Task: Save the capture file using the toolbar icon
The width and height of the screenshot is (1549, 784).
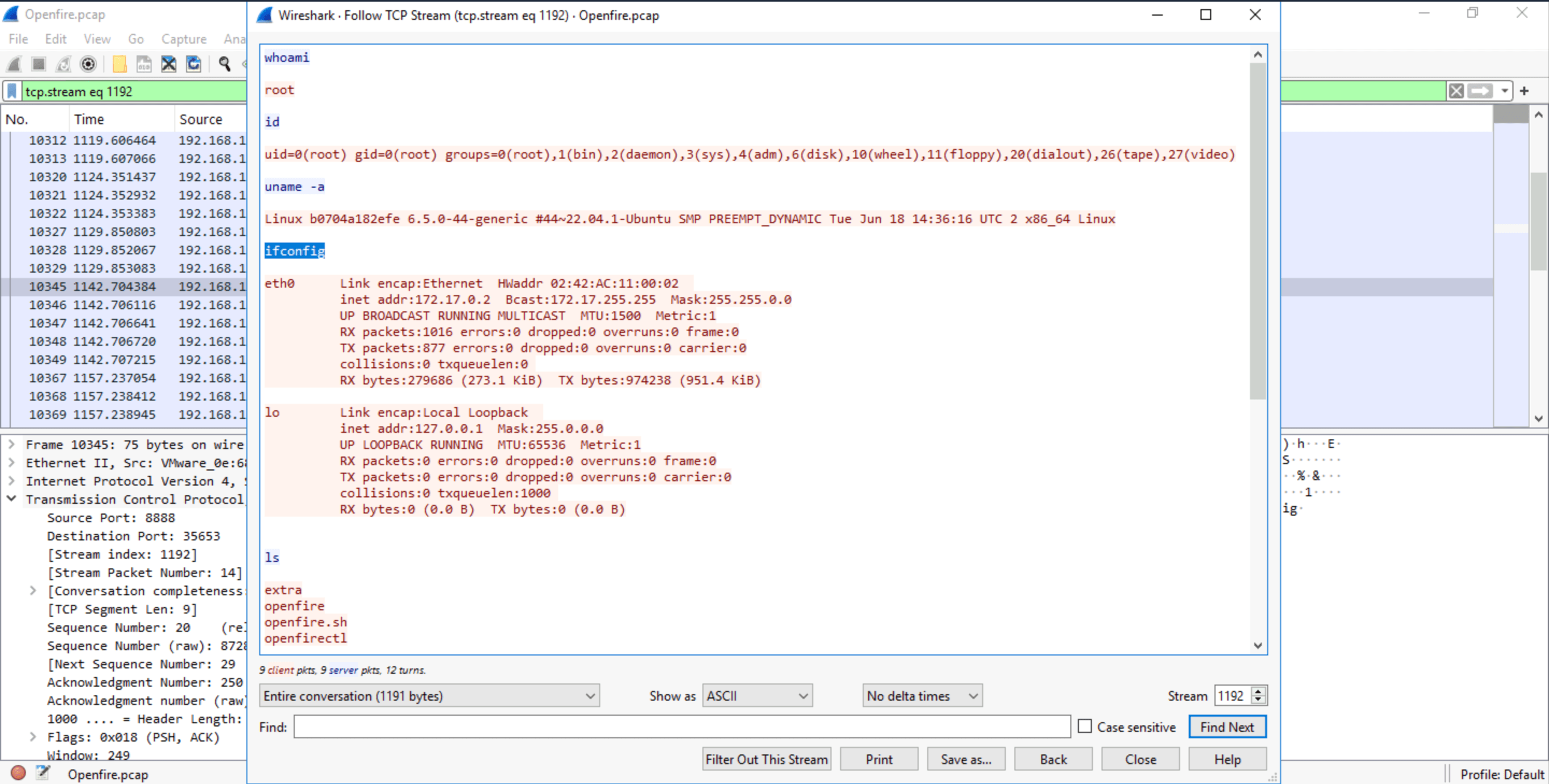Action: click(144, 64)
